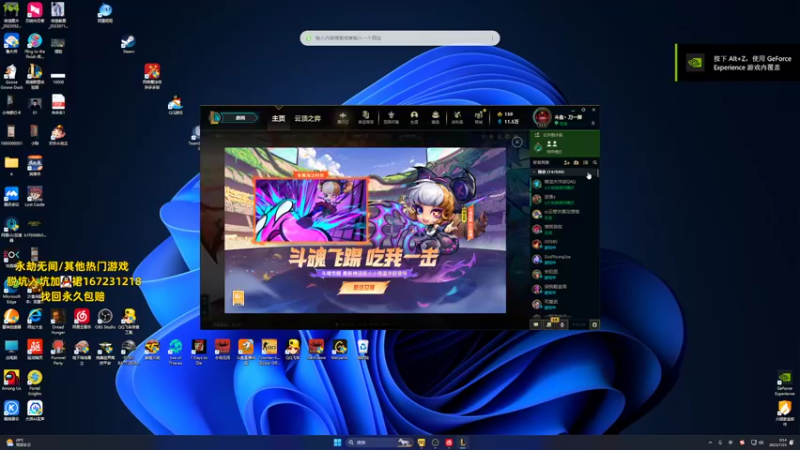
Task: Open the Portal Knights desktop shortcut
Action: (x=35, y=383)
